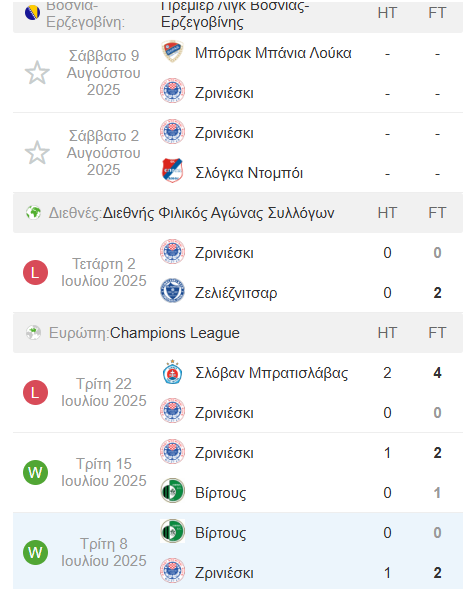Open Διεθνής Φιλικός Αγώνας Συλλόγων competition
The height and width of the screenshot is (591, 469).
click(x=219, y=213)
